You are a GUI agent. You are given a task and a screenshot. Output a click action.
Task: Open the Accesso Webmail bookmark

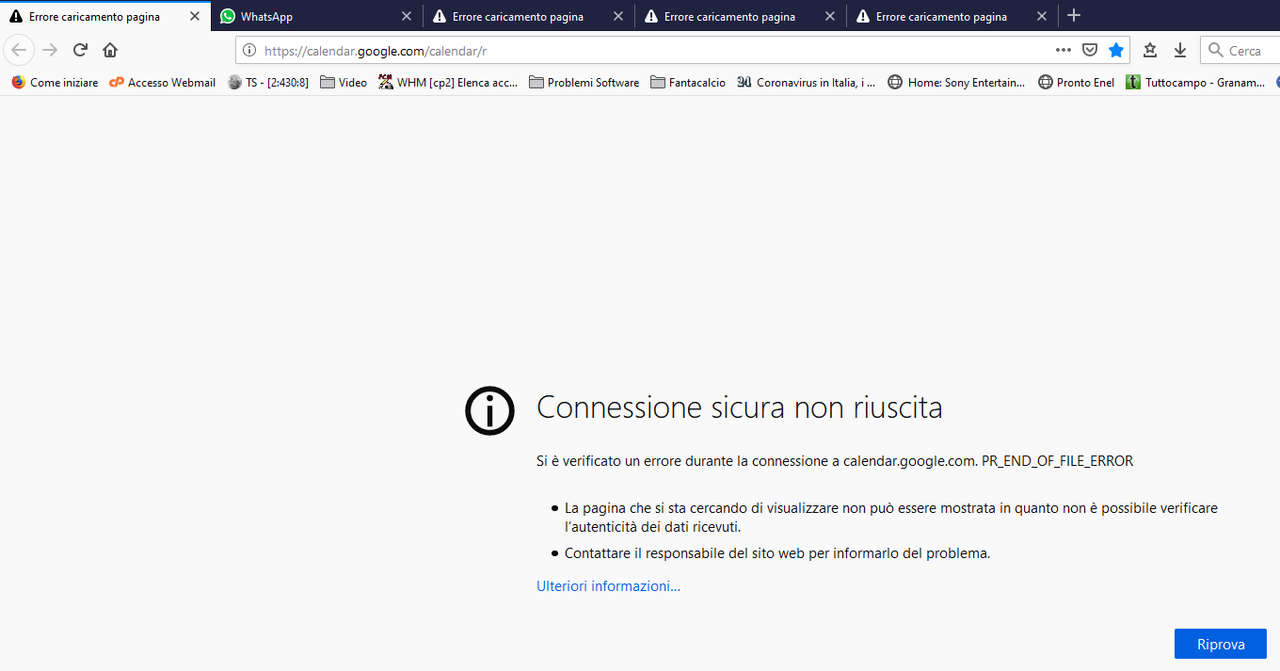click(x=162, y=82)
